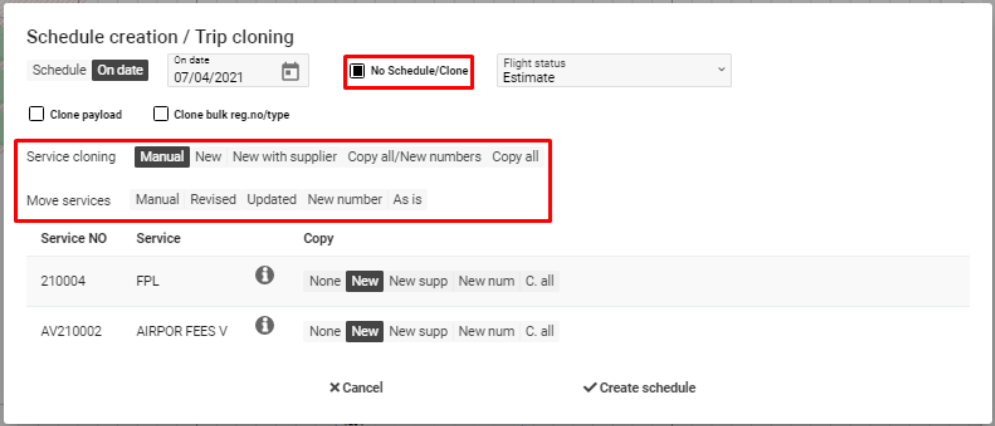The width and height of the screenshot is (995, 426).
Task: Expand the Flight status dropdown
Action: tap(613, 71)
